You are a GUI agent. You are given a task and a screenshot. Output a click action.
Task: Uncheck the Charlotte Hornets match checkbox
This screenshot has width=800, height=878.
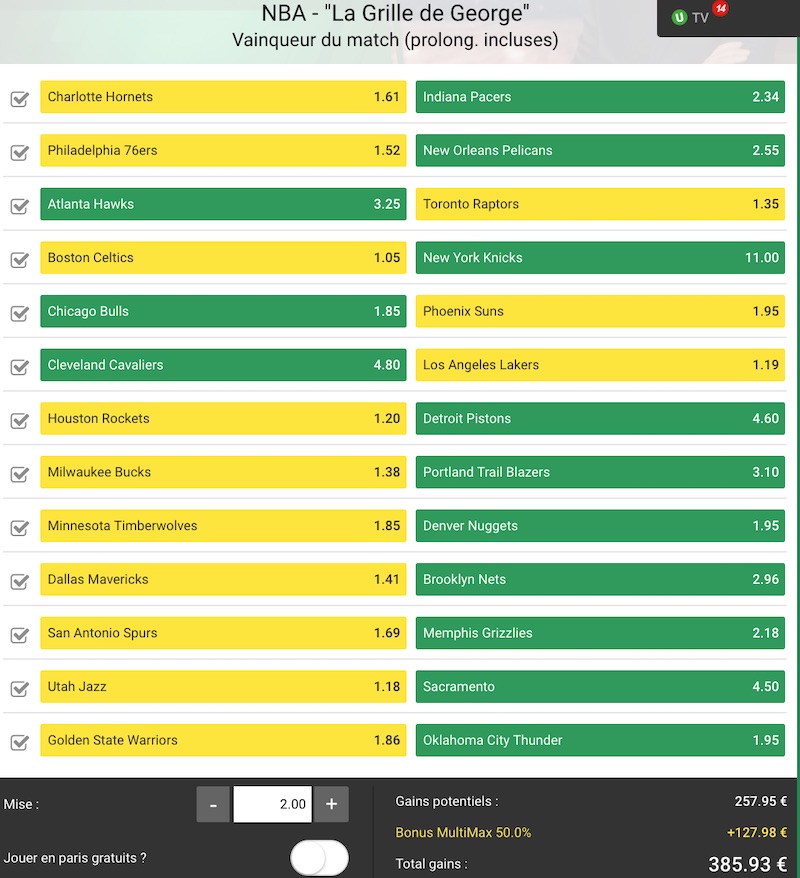coord(19,99)
